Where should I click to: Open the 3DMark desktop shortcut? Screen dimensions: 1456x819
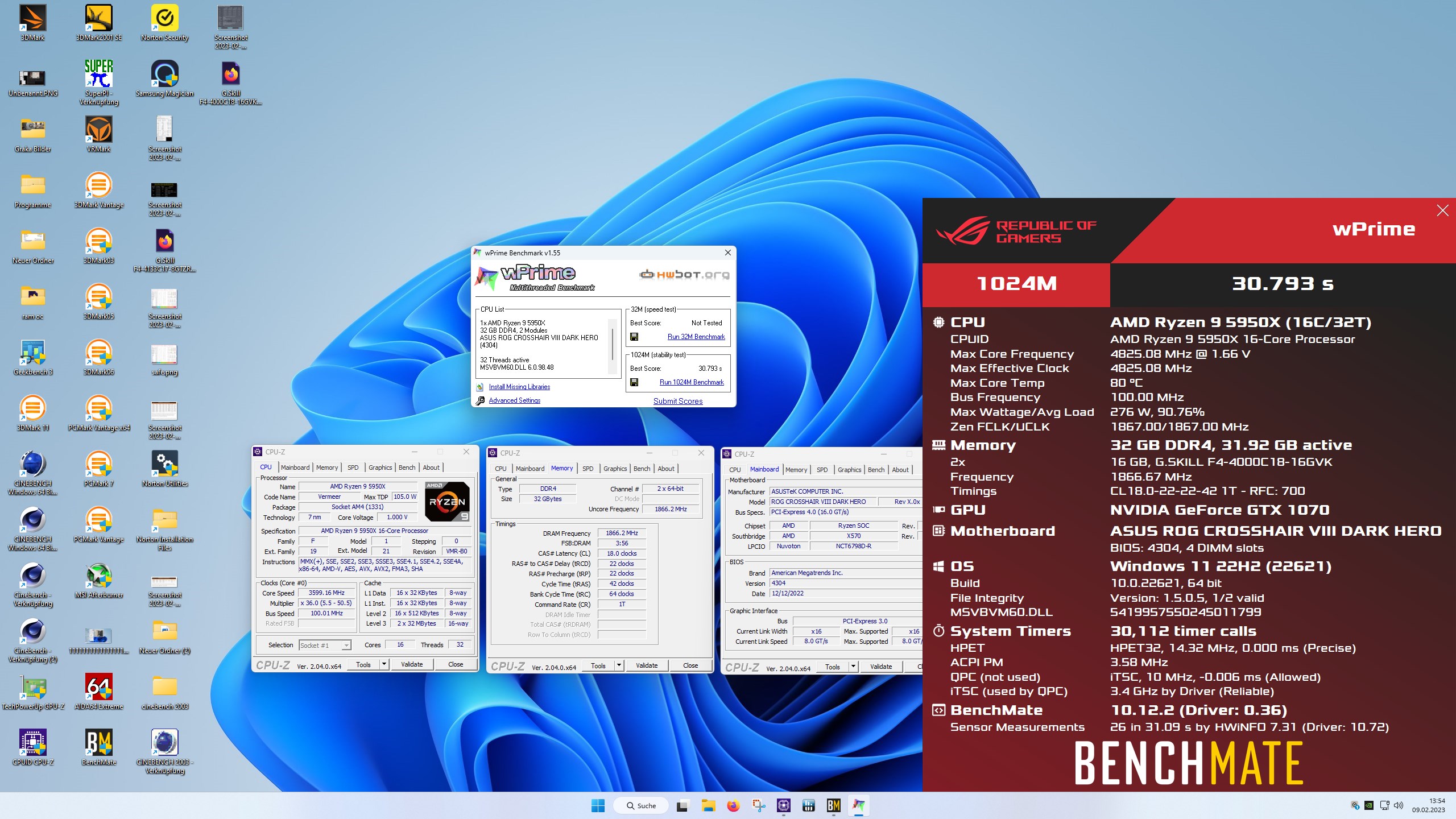[32, 23]
